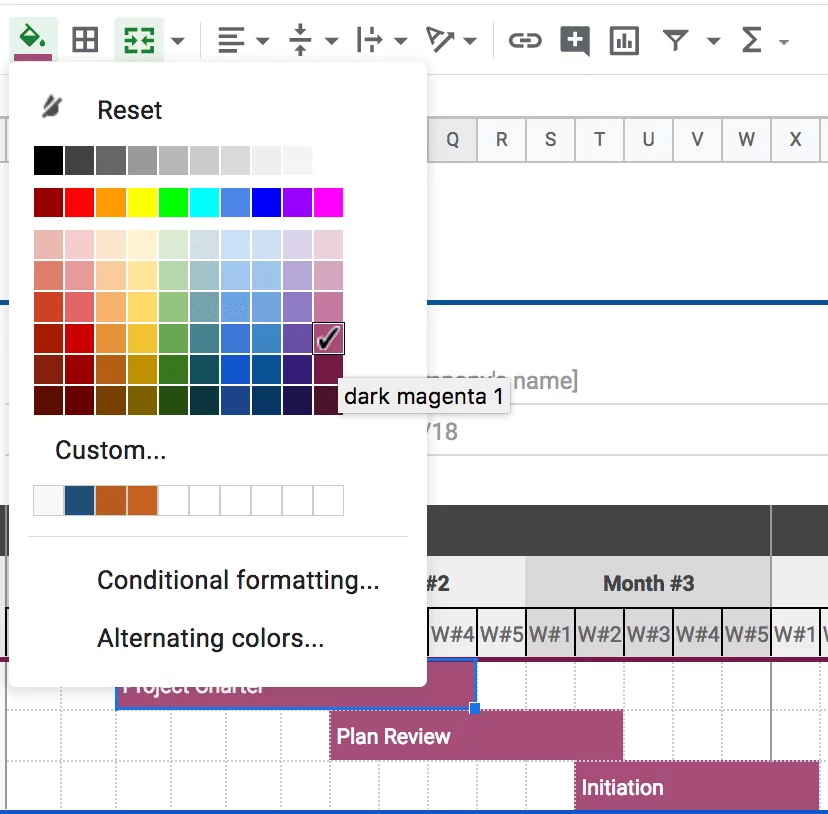Pick the black color swatch

pos(49,160)
